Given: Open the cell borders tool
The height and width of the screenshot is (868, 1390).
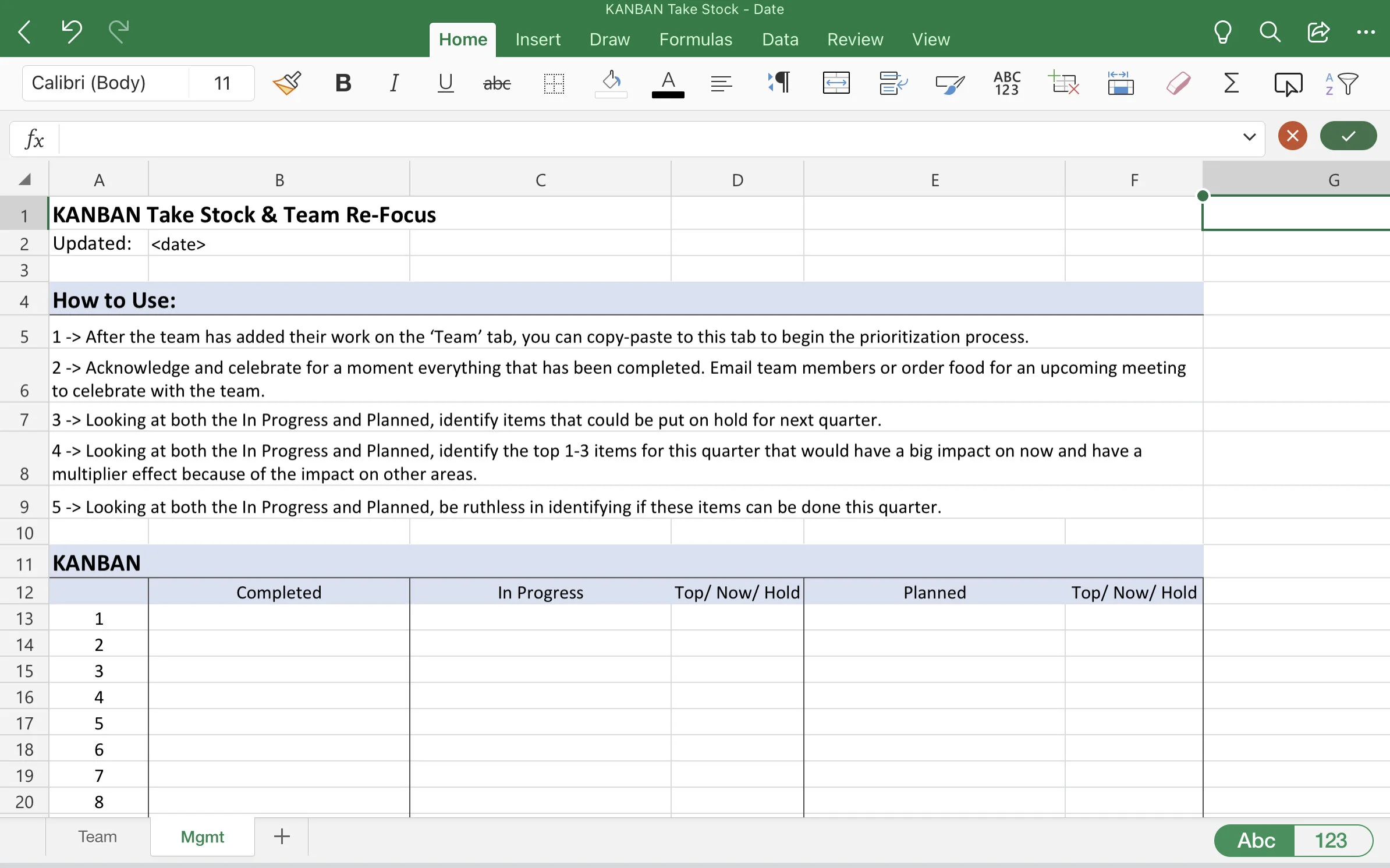Looking at the screenshot, I should tap(554, 83).
